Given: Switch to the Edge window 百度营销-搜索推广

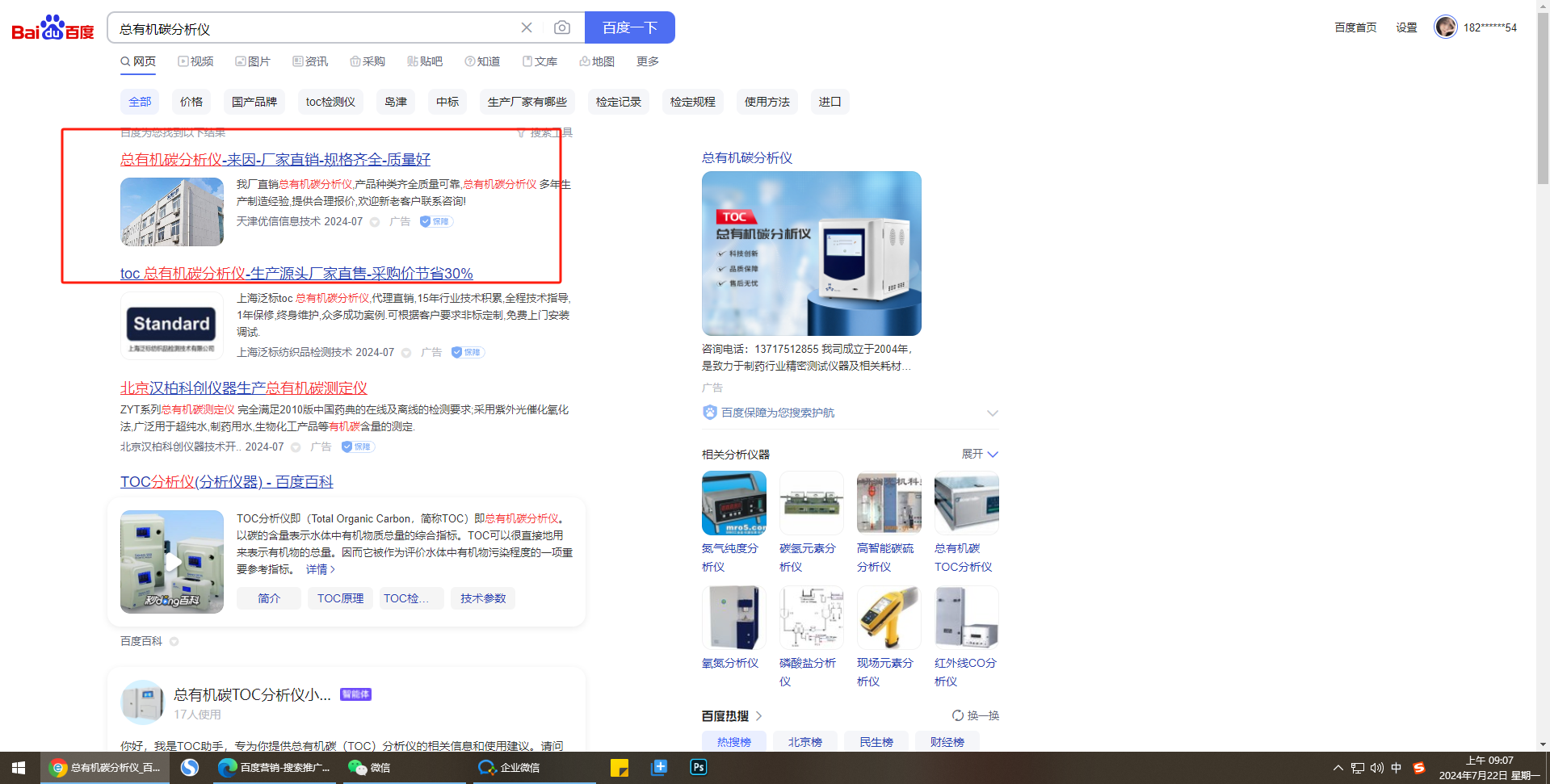Looking at the screenshot, I should [275, 768].
